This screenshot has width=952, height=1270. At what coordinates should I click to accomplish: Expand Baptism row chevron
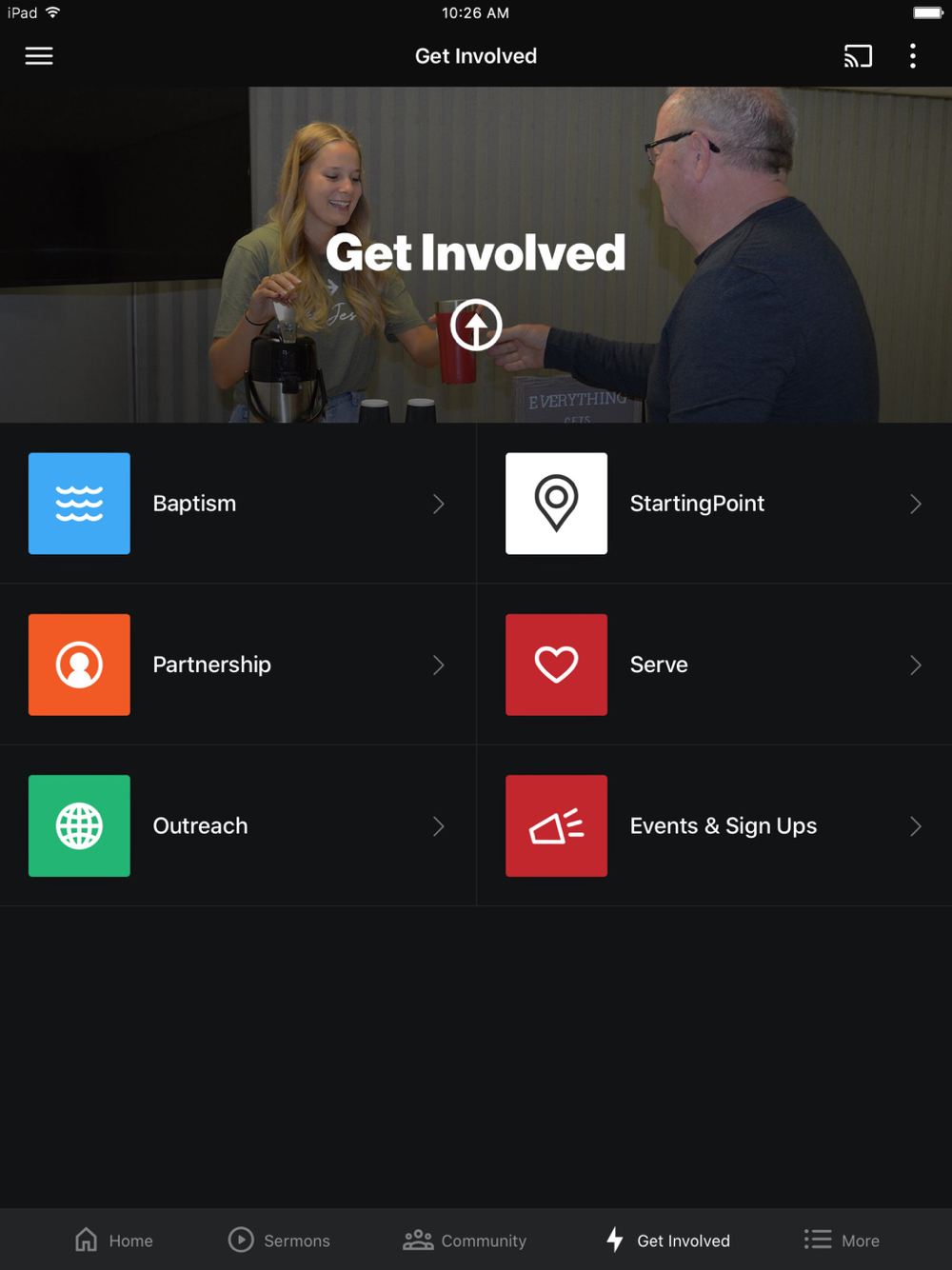(439, 504)
